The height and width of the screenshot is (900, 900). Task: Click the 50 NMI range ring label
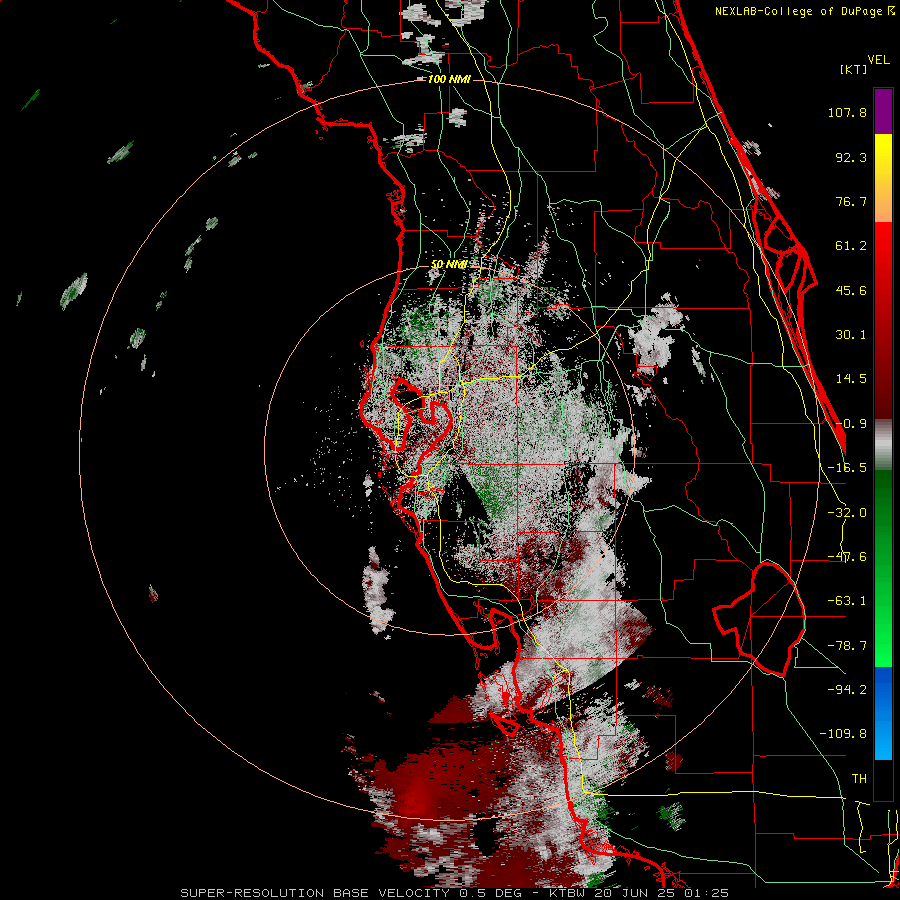click(449, 264)
